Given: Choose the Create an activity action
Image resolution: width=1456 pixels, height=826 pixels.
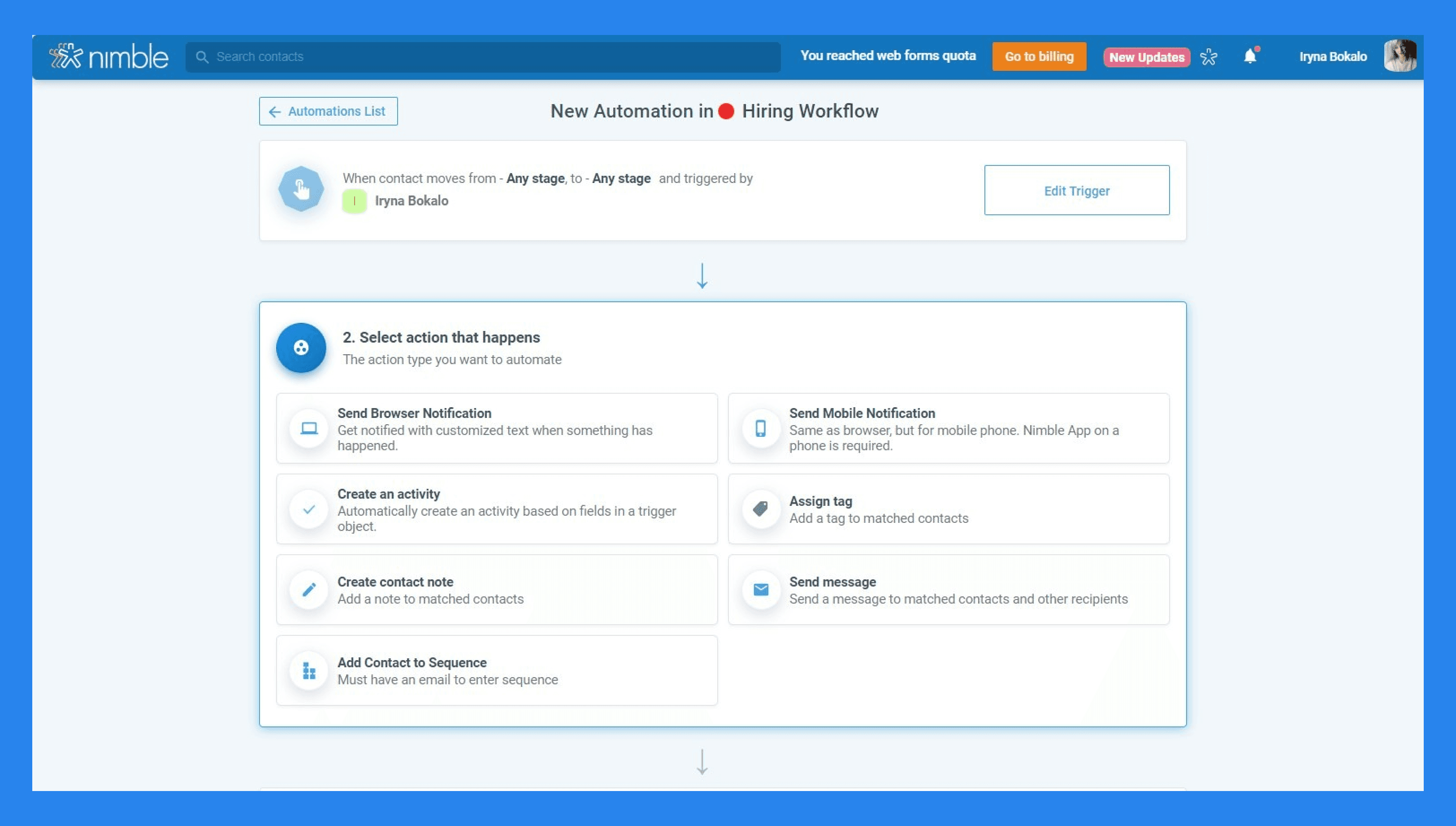Looking at the screenshot, I should [497, 509].
